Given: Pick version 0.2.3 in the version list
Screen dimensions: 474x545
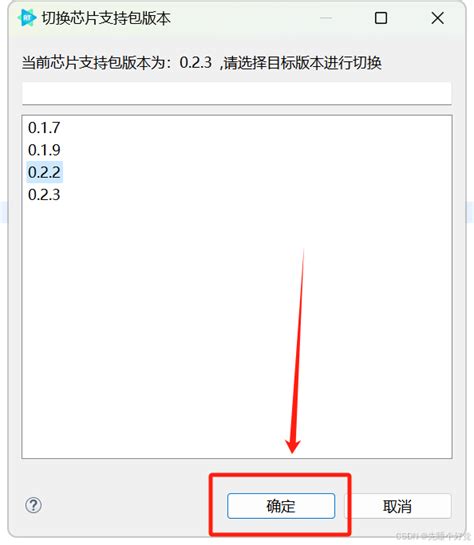Looking at the screenshot, I should pos(44,195).
